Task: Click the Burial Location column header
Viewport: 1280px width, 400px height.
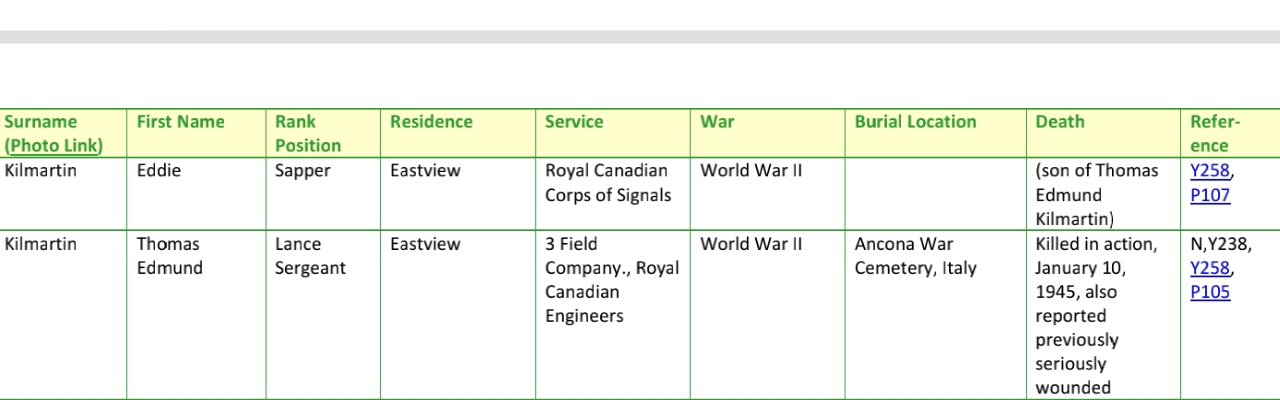Action: click(x=915, y=122)
